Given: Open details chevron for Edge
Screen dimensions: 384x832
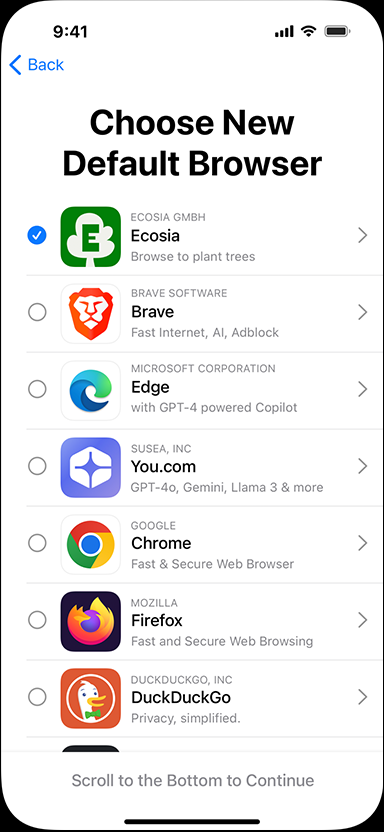Looking at the screenshot, I should click(363, 389).
